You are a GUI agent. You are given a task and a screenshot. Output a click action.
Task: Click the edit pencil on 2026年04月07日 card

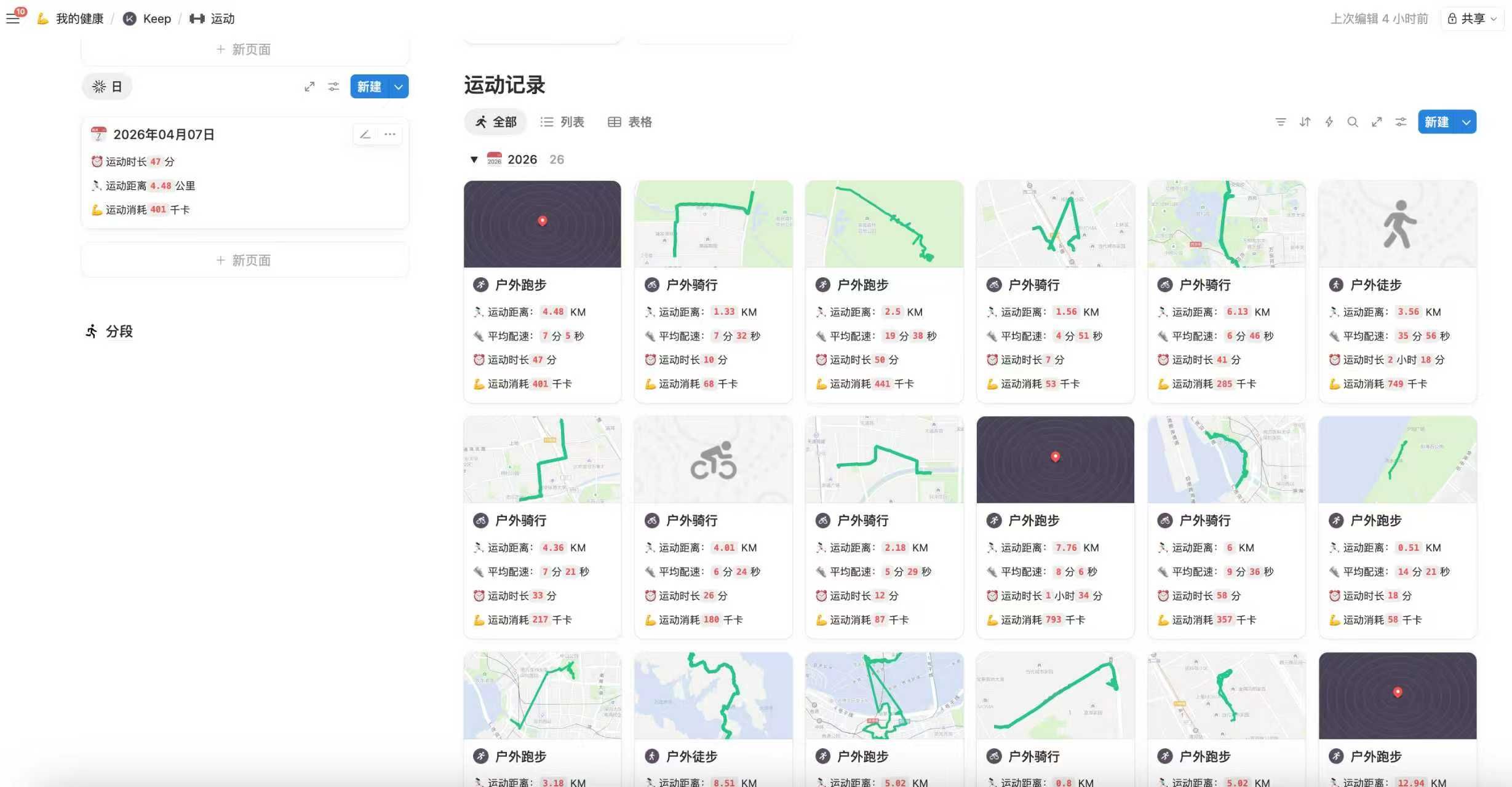[x=365, y=134]
